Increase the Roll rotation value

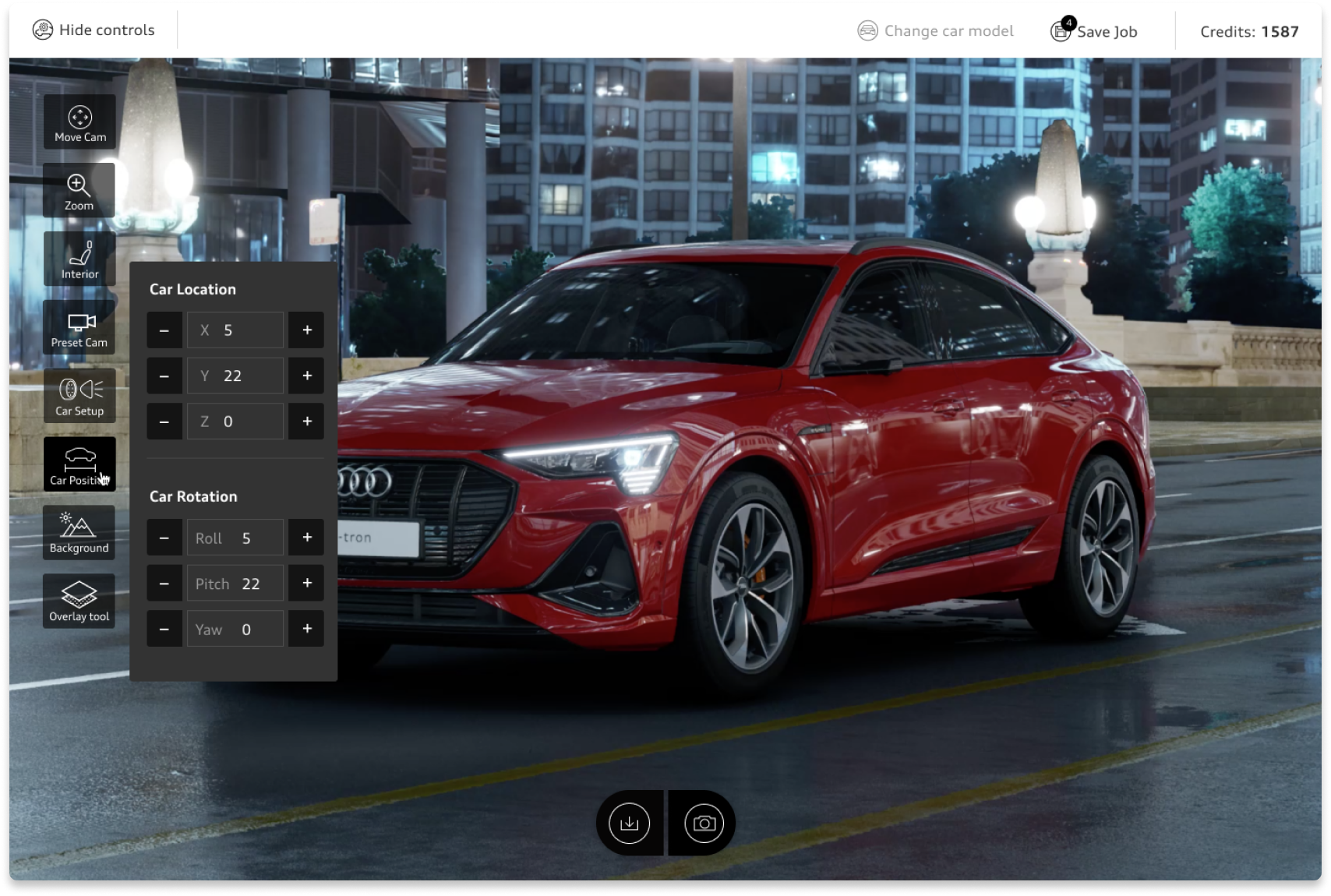coord(307,538)
